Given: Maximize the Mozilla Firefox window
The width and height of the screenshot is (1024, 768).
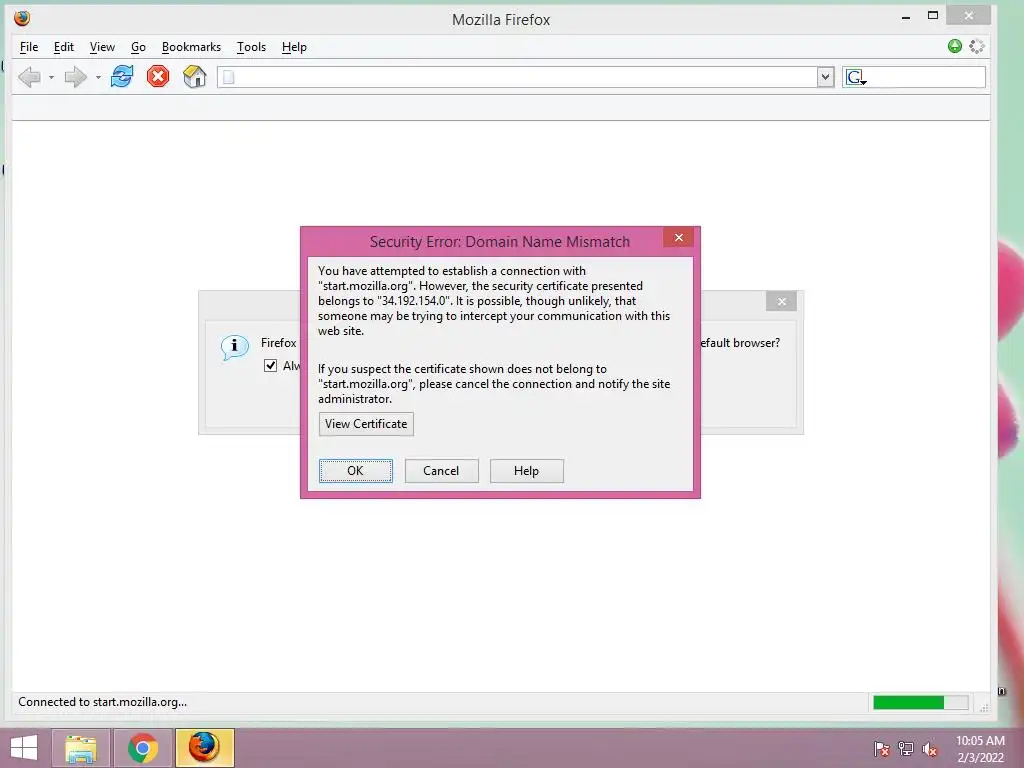Looking at the screenshot, I should point(933,16).
